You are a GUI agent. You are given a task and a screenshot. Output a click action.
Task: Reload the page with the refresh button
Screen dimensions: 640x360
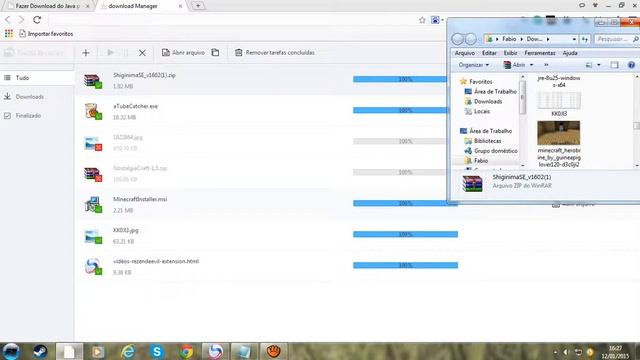(x=37, y=20)
